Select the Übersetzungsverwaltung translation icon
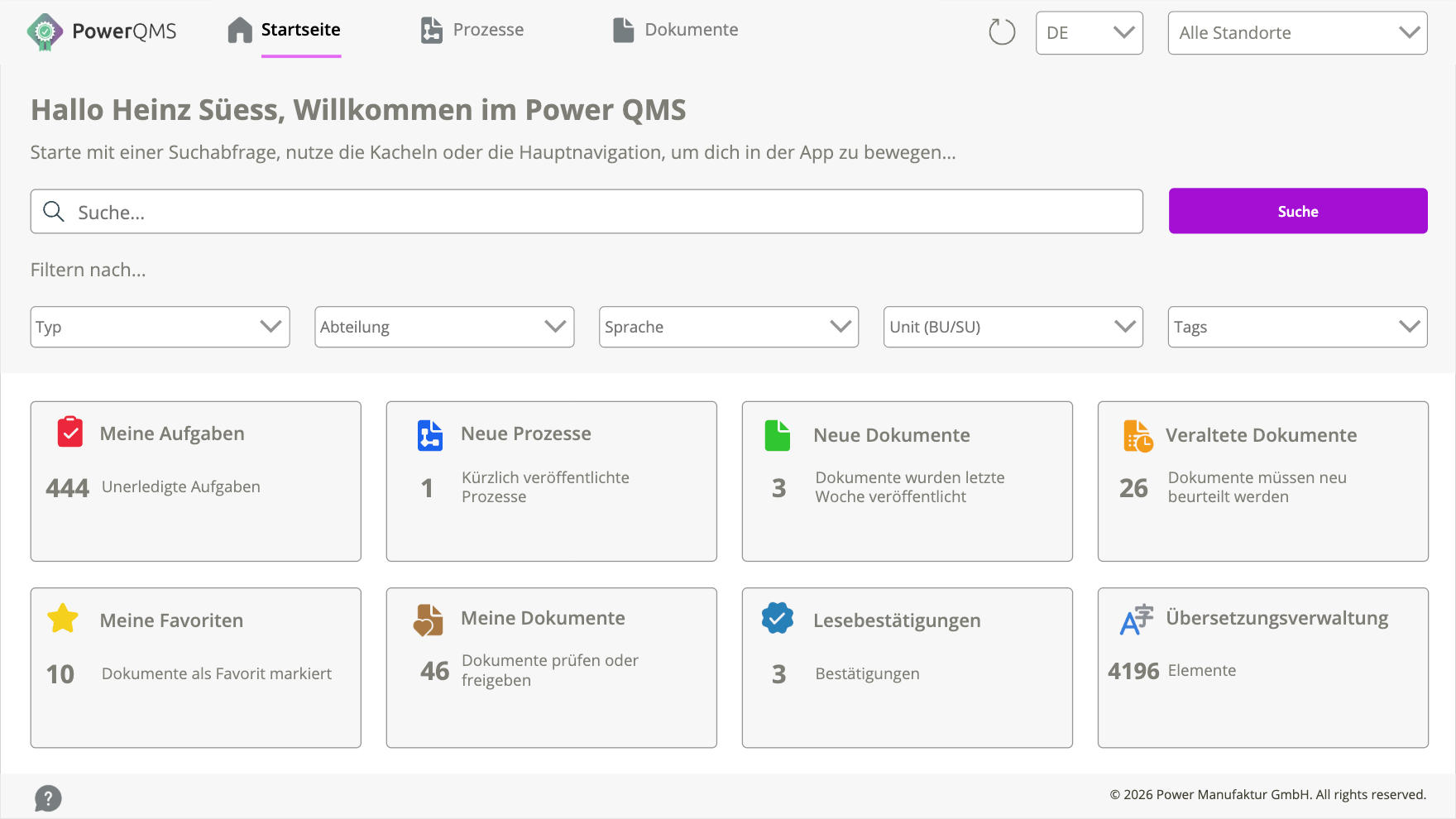Screen dimensions: 1456x819 [1134, 618]
